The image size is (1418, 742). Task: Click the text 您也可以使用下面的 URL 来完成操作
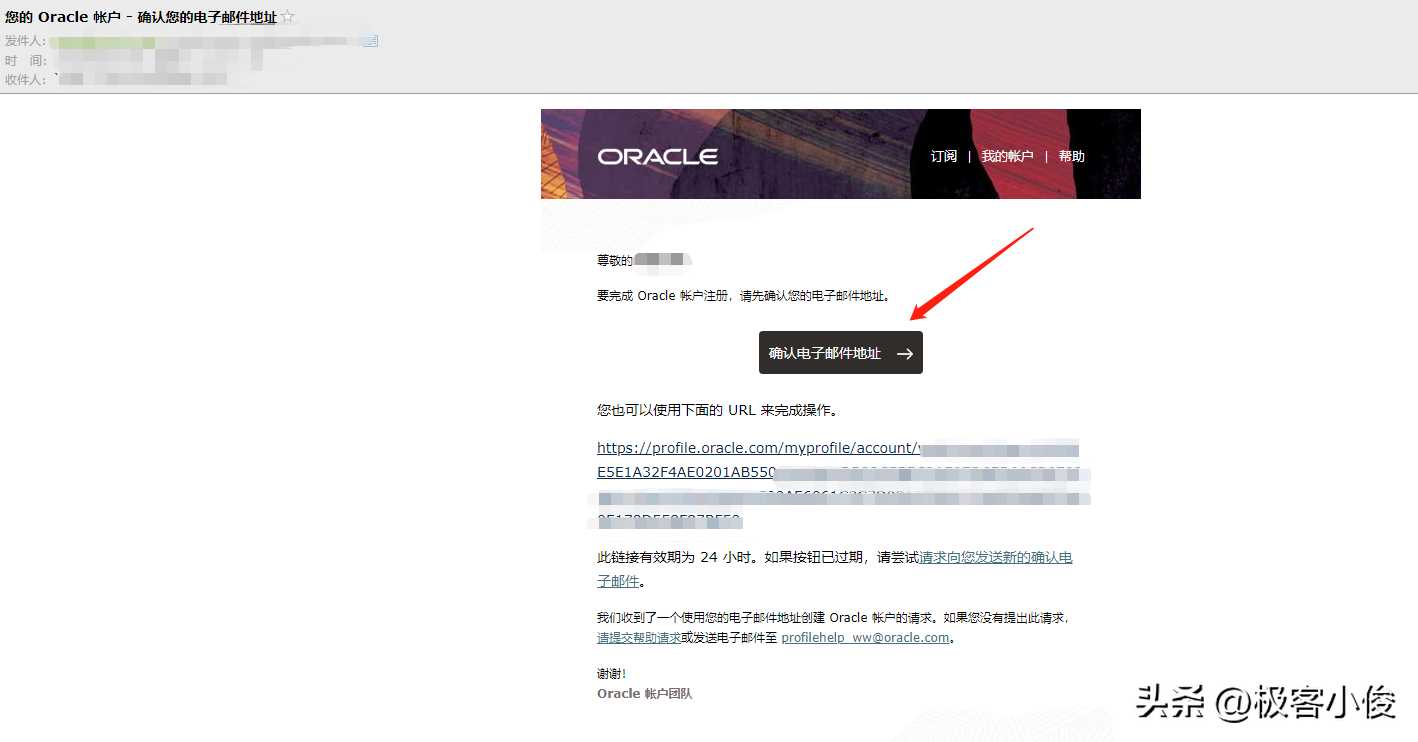(718, 410)
